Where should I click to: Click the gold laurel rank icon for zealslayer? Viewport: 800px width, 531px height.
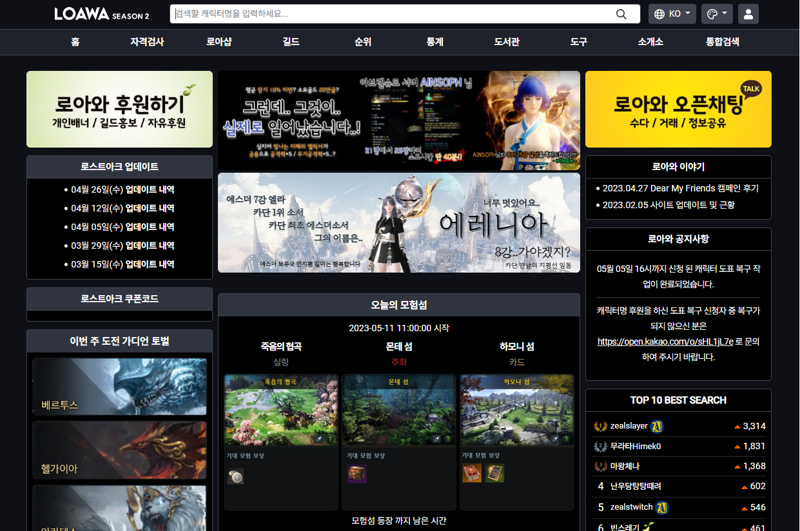click(x=600, y=426)
